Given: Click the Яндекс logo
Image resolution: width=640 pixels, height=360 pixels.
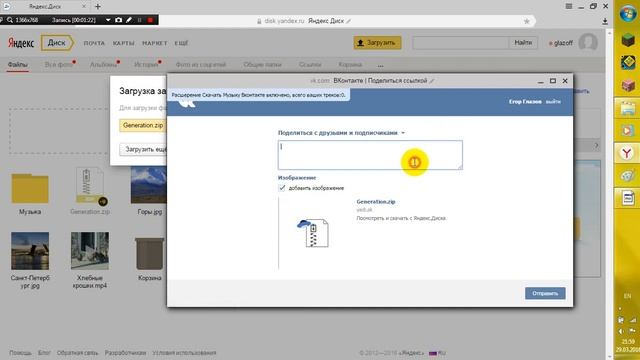Looking at the screenshot, I should point(21,43).
